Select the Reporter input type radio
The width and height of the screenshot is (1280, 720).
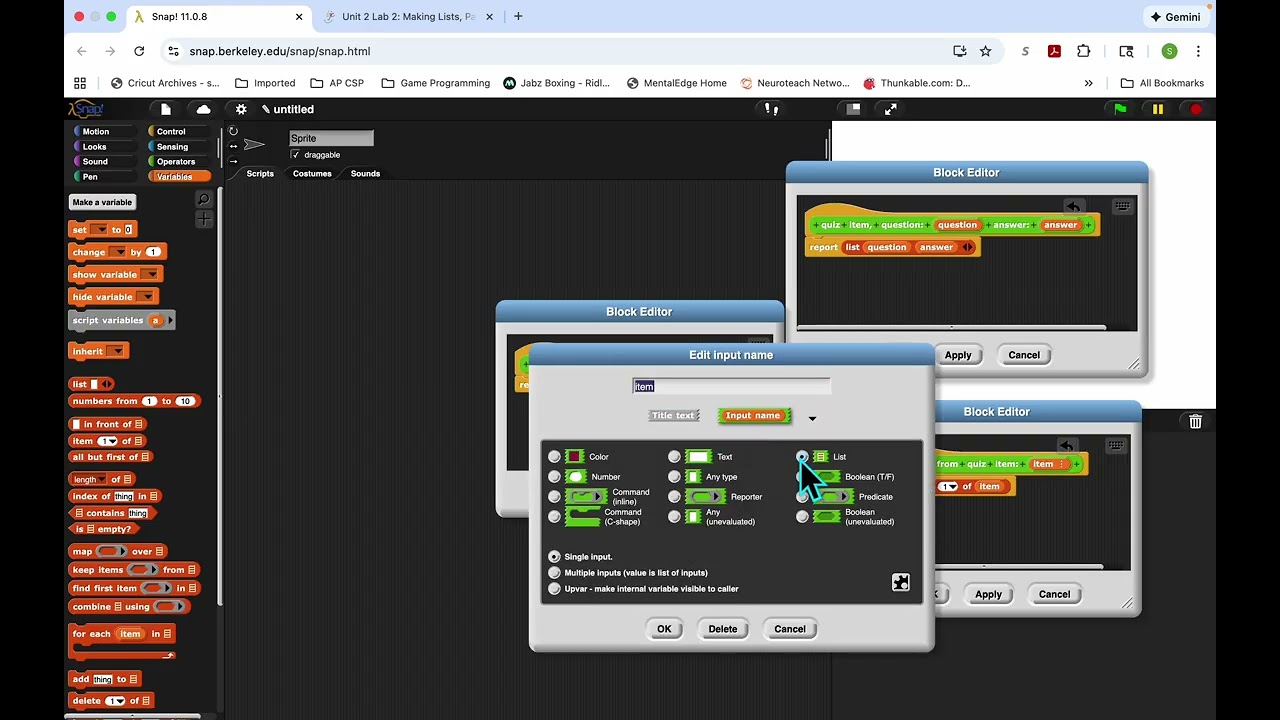click(674, 497)
